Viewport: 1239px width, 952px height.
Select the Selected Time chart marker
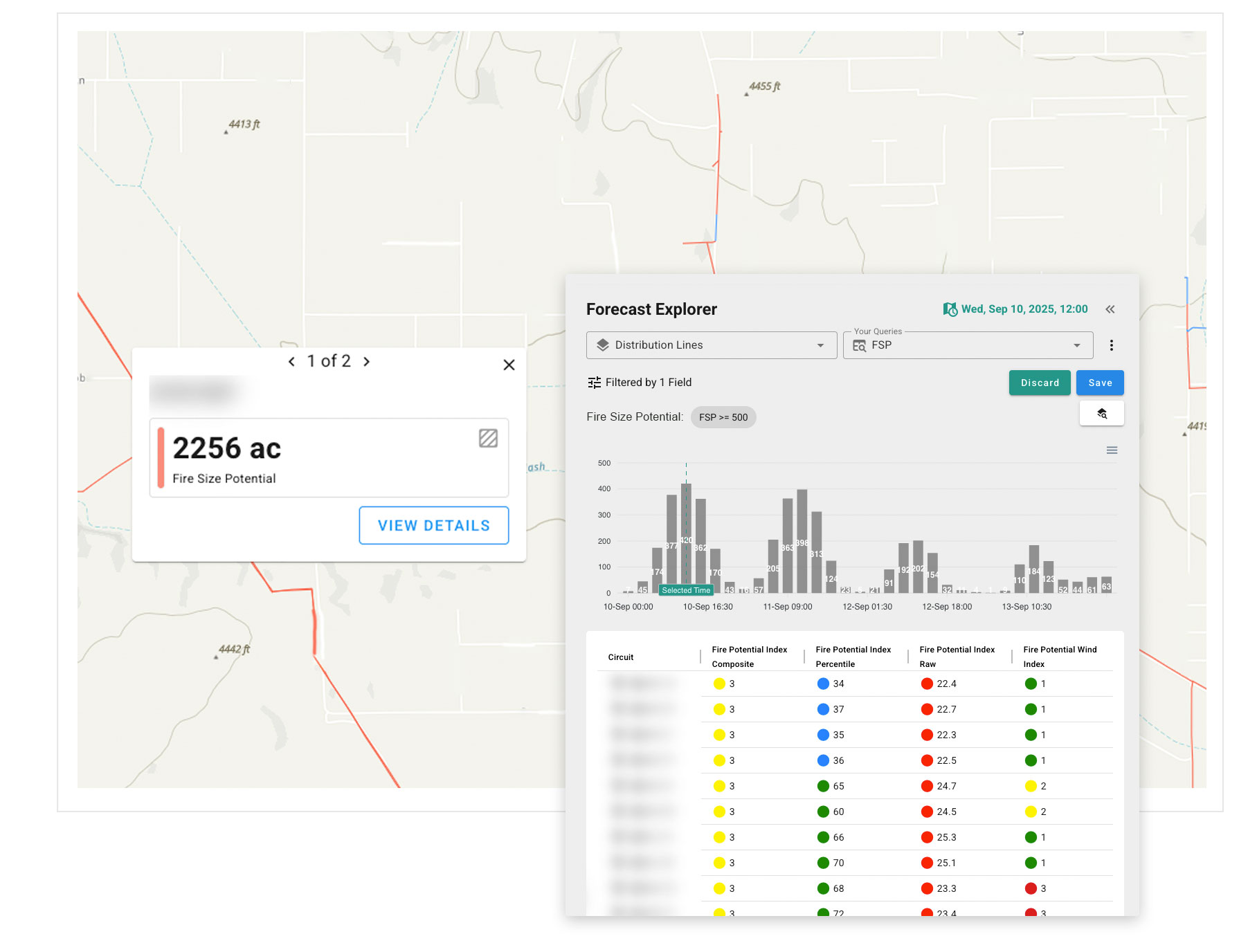pos(685,590)
